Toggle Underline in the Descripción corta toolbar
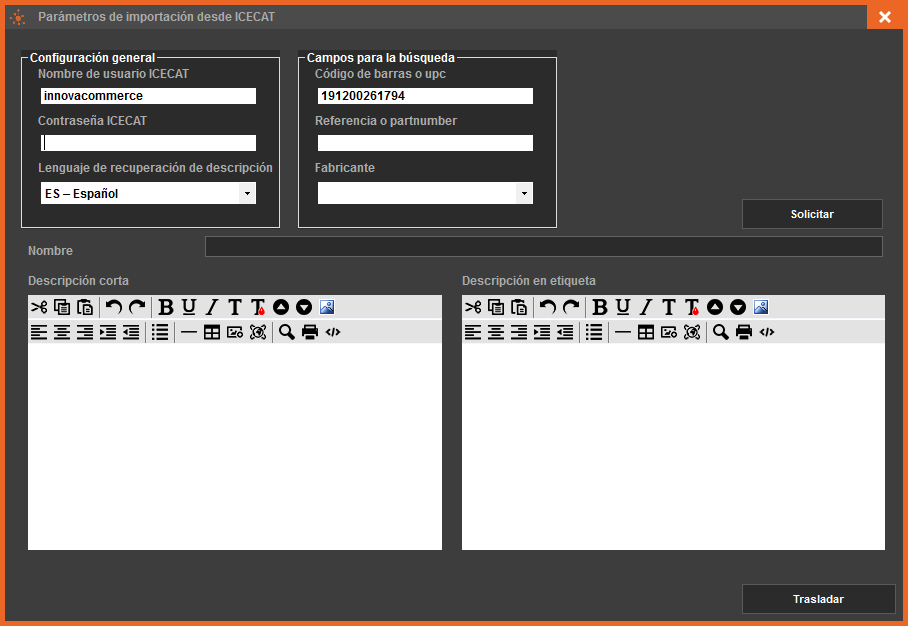 (189, 307)
